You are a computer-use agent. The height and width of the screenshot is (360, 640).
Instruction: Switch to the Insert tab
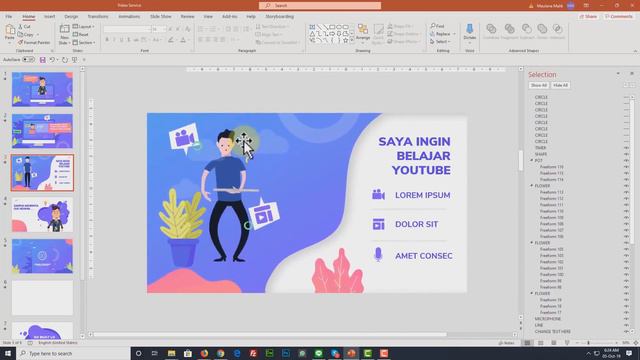pyautogui.click(x=49, y=17)
